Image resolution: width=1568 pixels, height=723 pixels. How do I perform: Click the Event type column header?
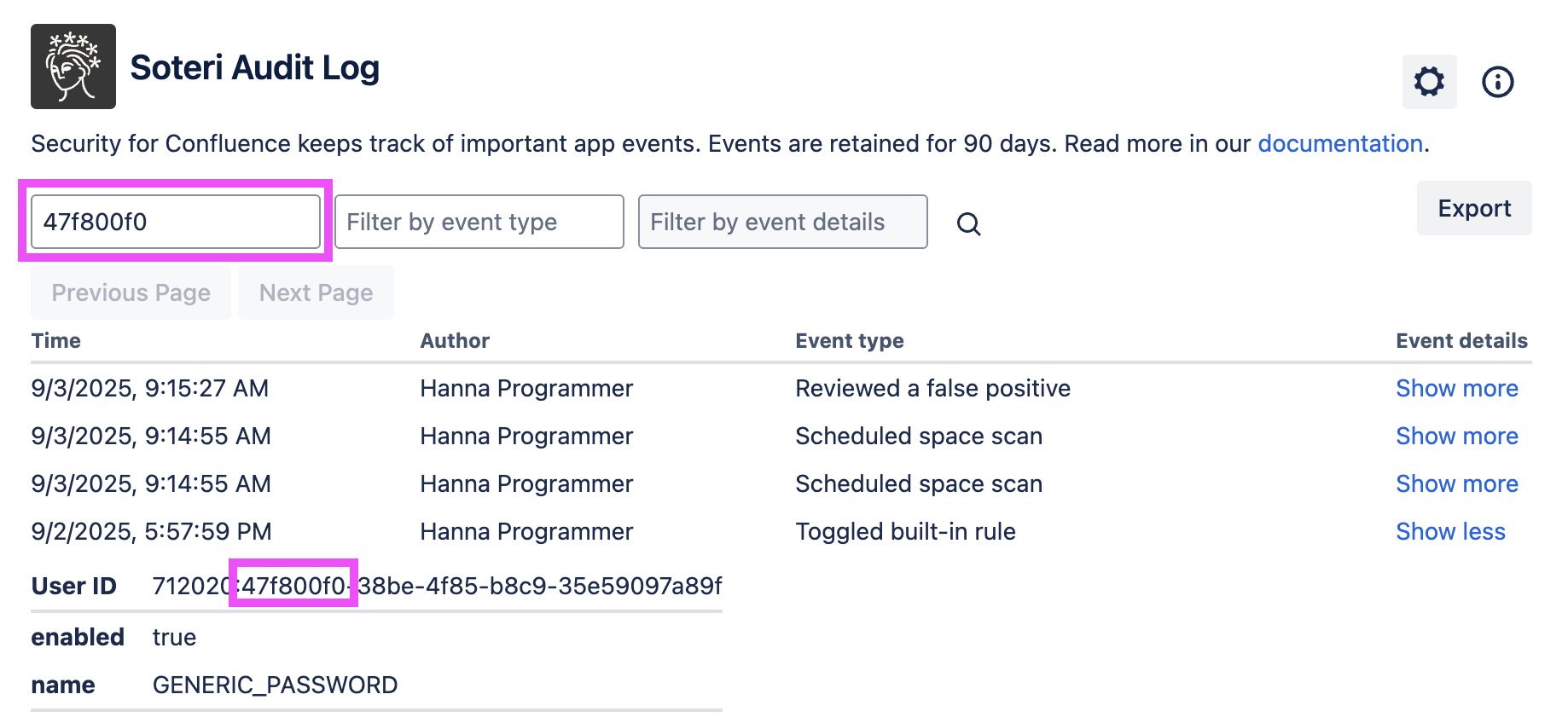point(849,340)
